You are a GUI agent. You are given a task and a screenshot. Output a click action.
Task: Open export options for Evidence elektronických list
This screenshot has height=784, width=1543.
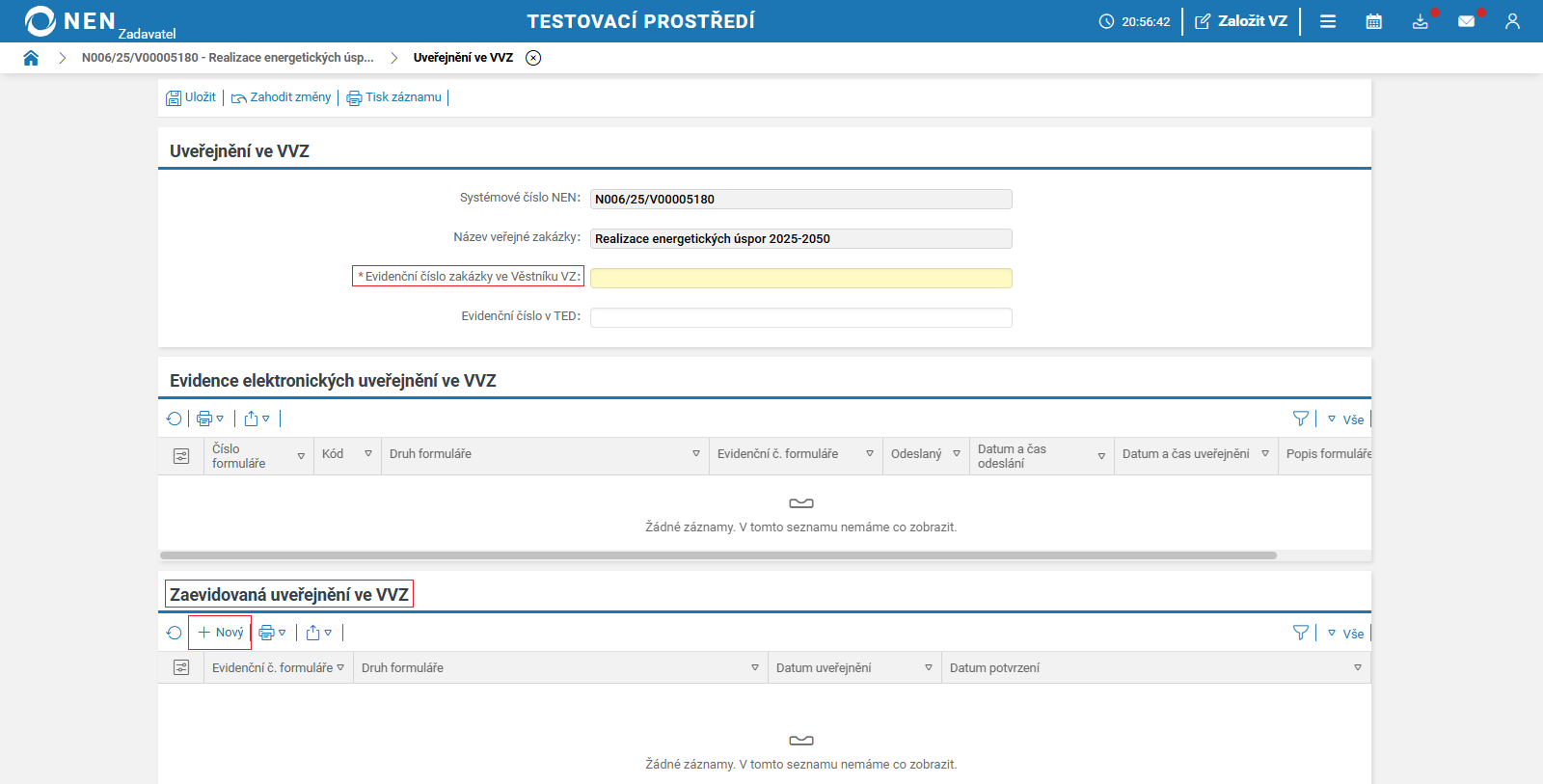click(257, 419)
